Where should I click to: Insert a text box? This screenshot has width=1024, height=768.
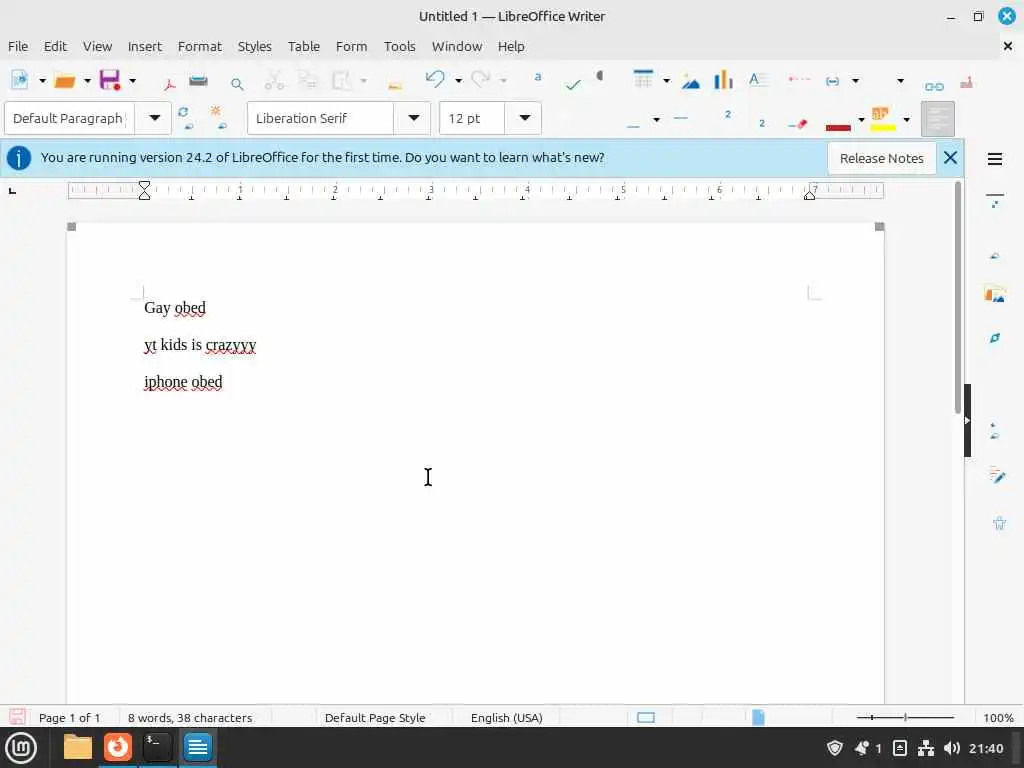coord(758,80)
